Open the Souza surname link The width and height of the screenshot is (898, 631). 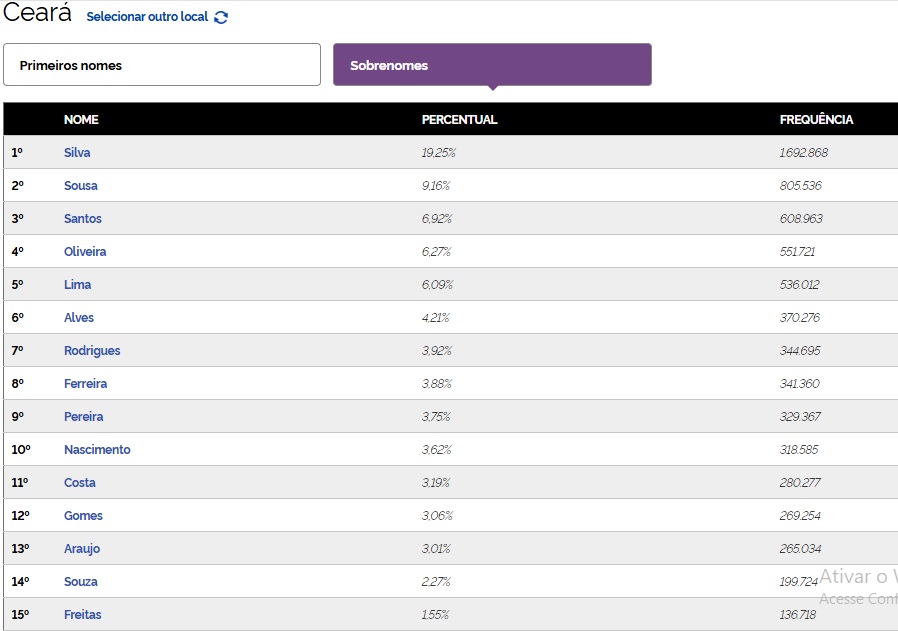pyautogui.click(x=81, y=582)
